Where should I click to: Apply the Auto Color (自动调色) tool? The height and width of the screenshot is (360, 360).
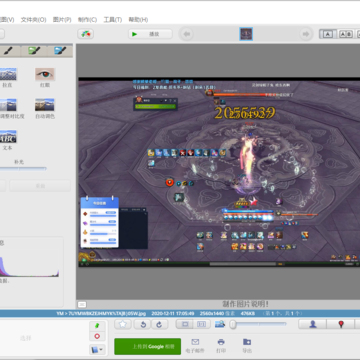[45, 109]
